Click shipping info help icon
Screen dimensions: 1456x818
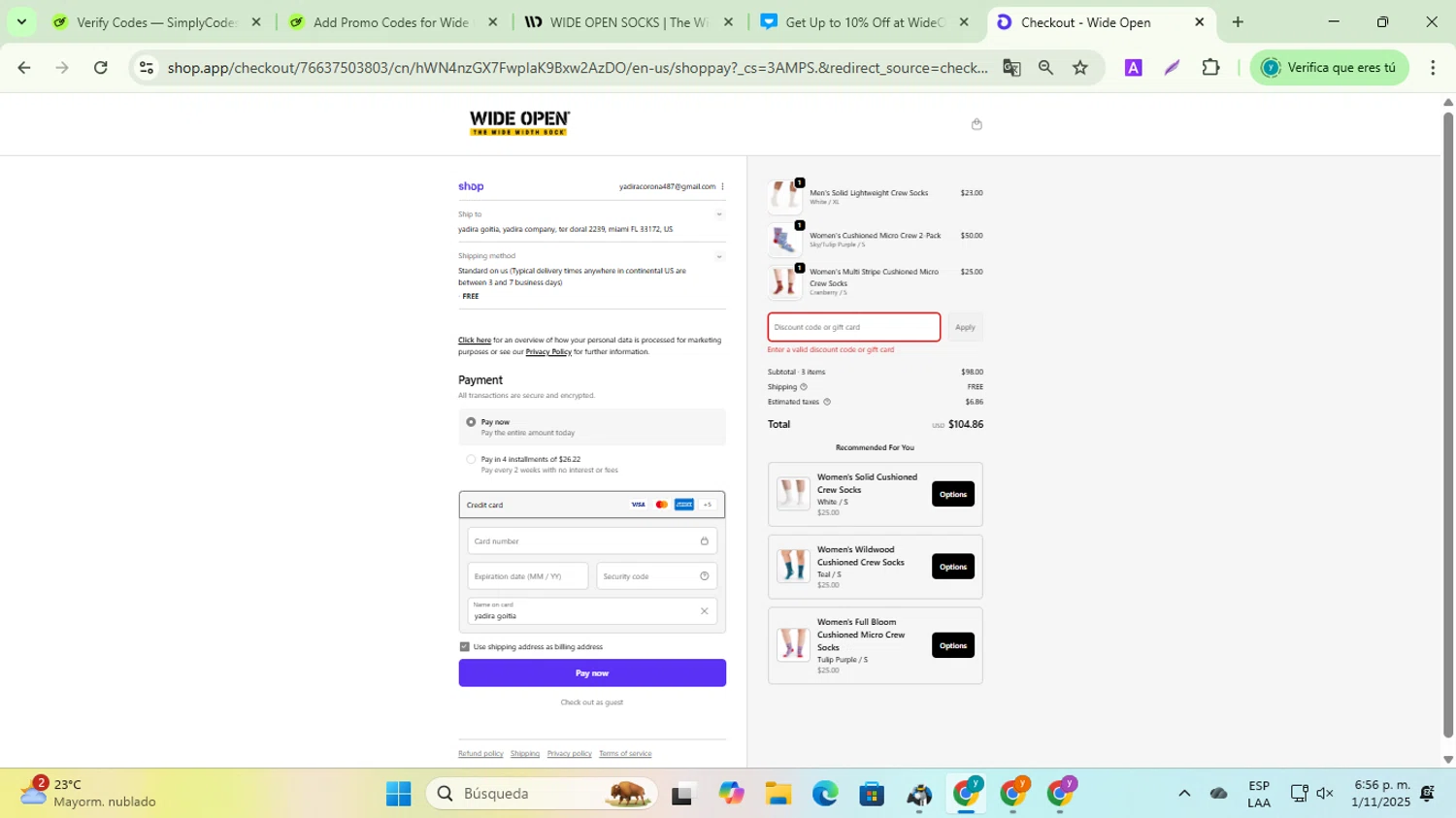(x=803, y=387)
